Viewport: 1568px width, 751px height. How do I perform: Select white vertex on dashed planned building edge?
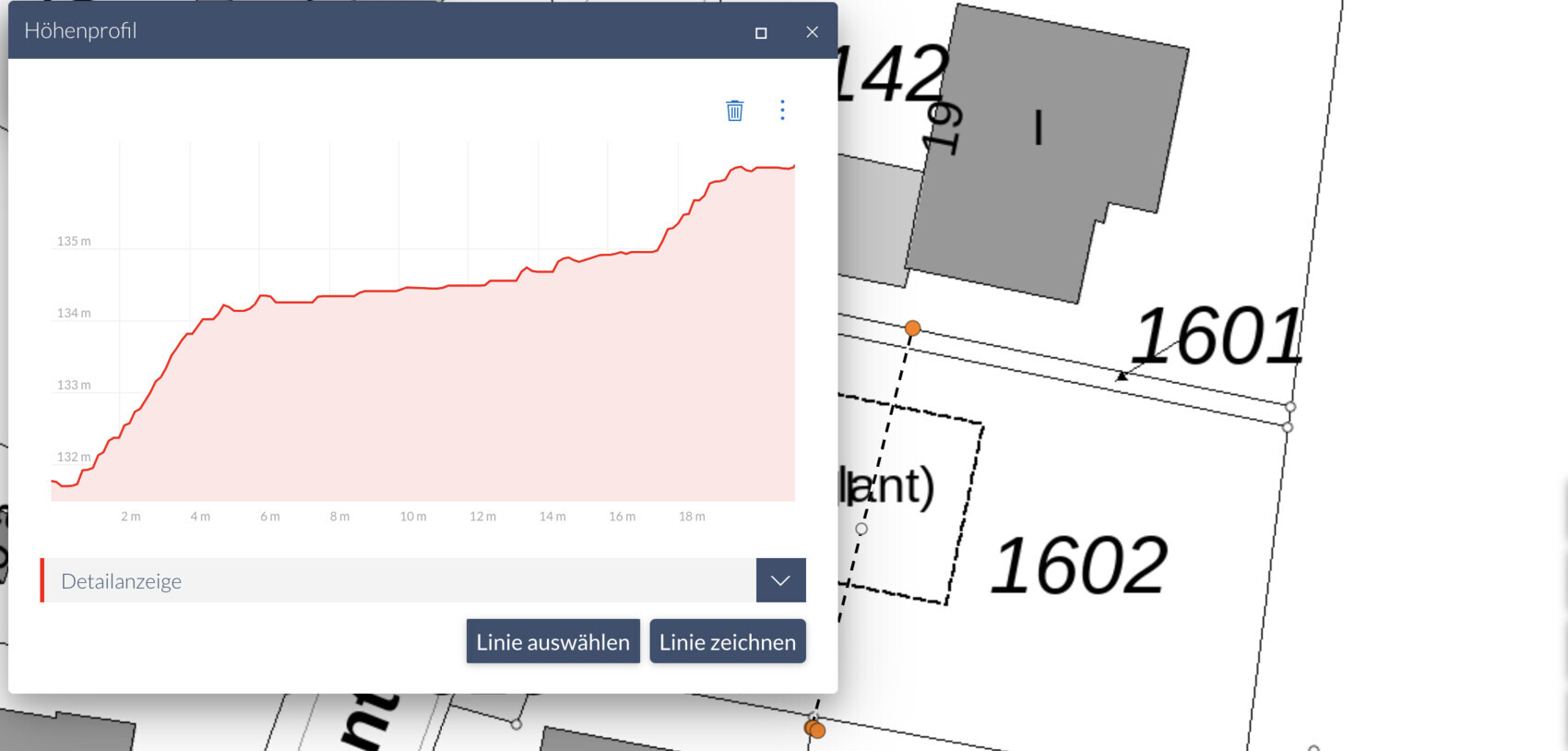coord(861,529)
